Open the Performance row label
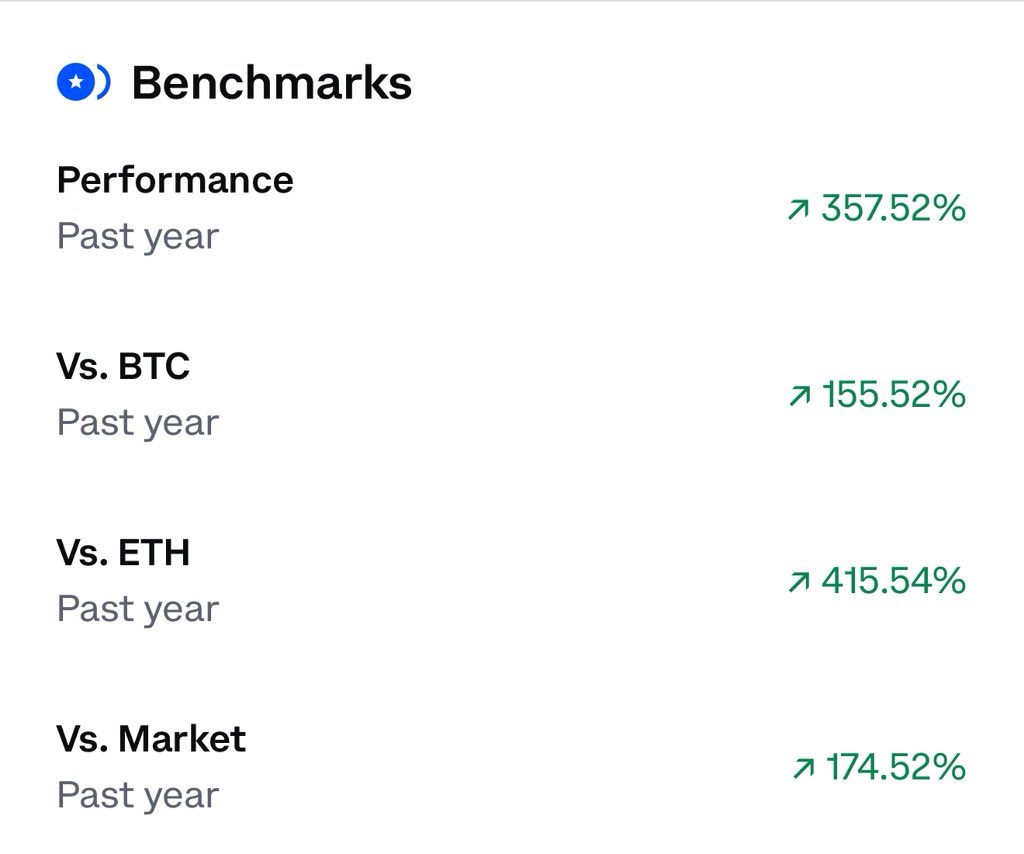The height and width of the screenshot is (854, 1024). [x=175, y=180]
